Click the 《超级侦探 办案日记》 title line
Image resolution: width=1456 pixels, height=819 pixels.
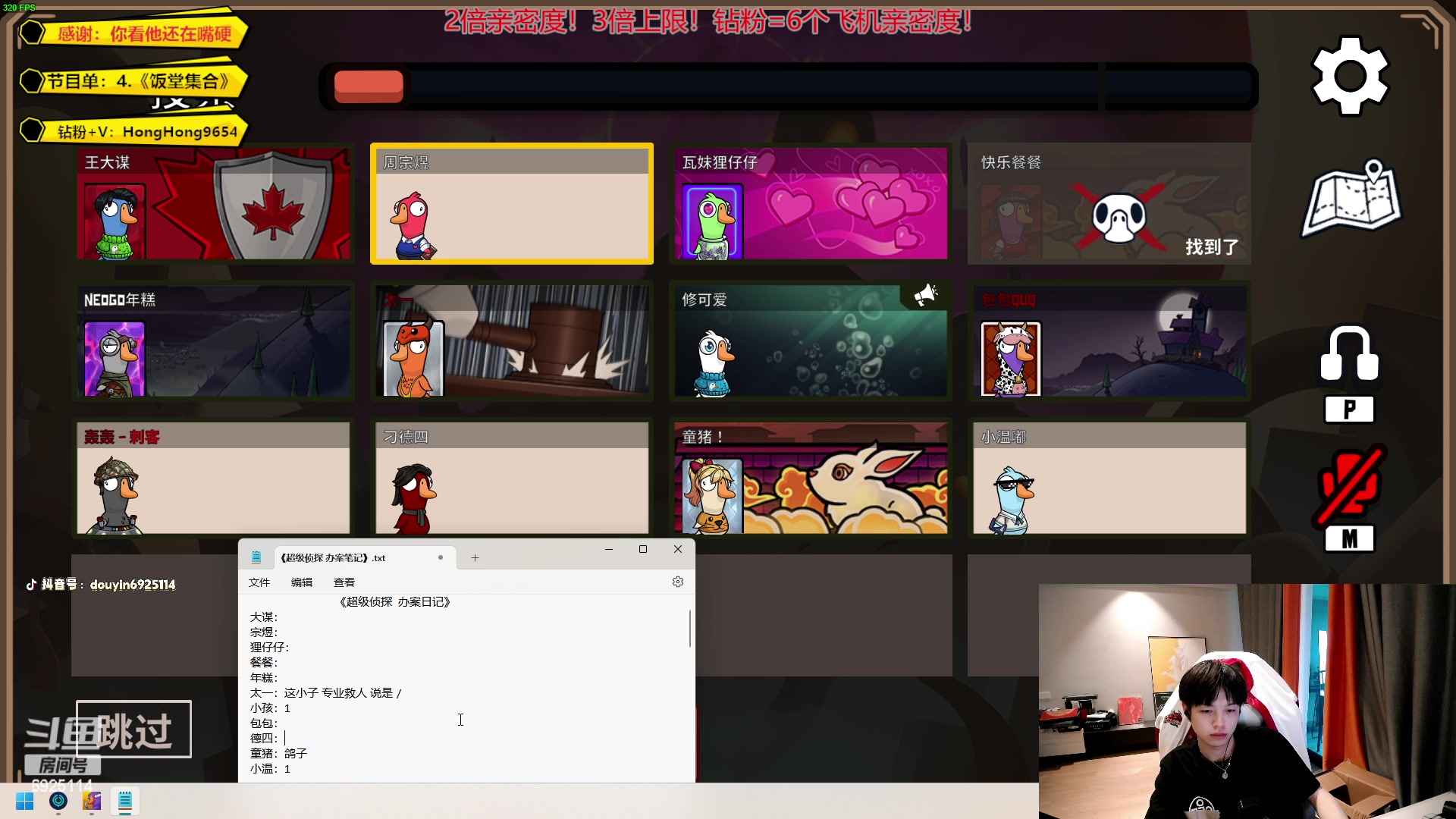[x=395, y=602]
